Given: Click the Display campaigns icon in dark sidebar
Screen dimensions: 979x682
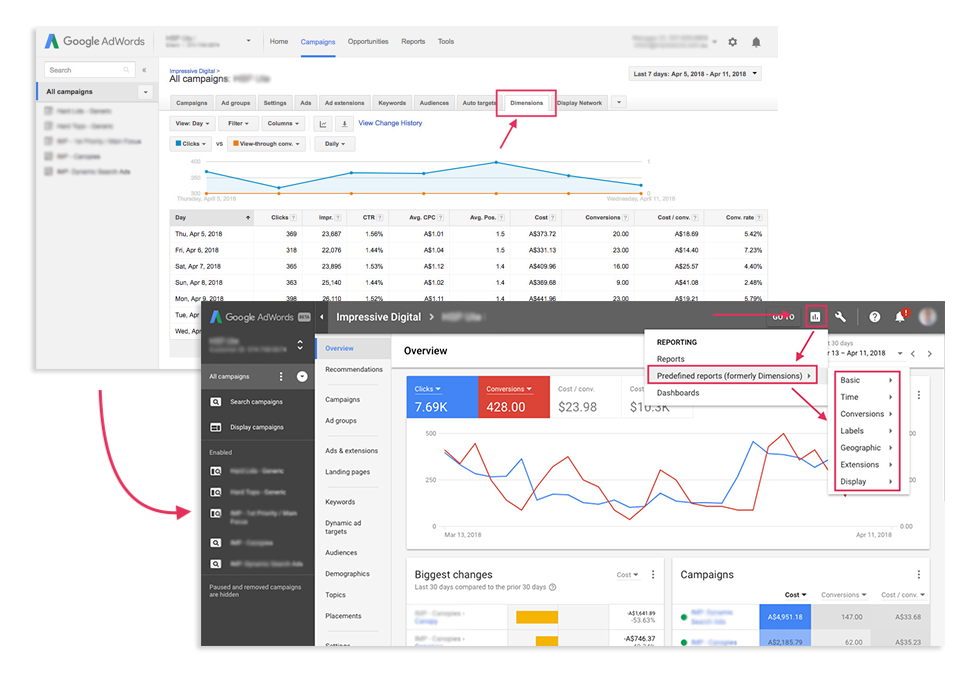Looking at the screenshot, I should tap(215, 427).
